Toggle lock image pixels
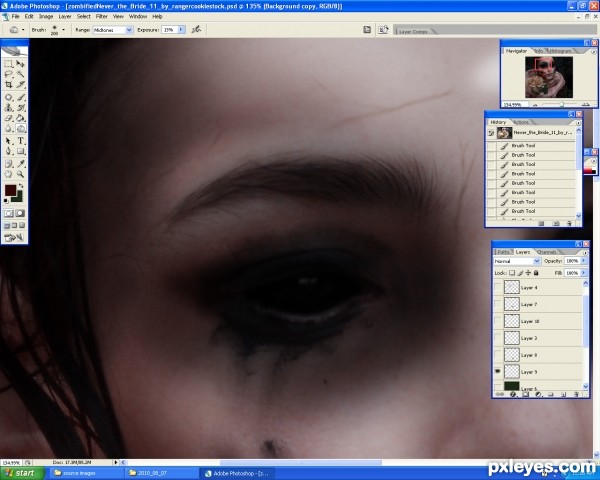600x480 pixels. (x=520, y=273)
